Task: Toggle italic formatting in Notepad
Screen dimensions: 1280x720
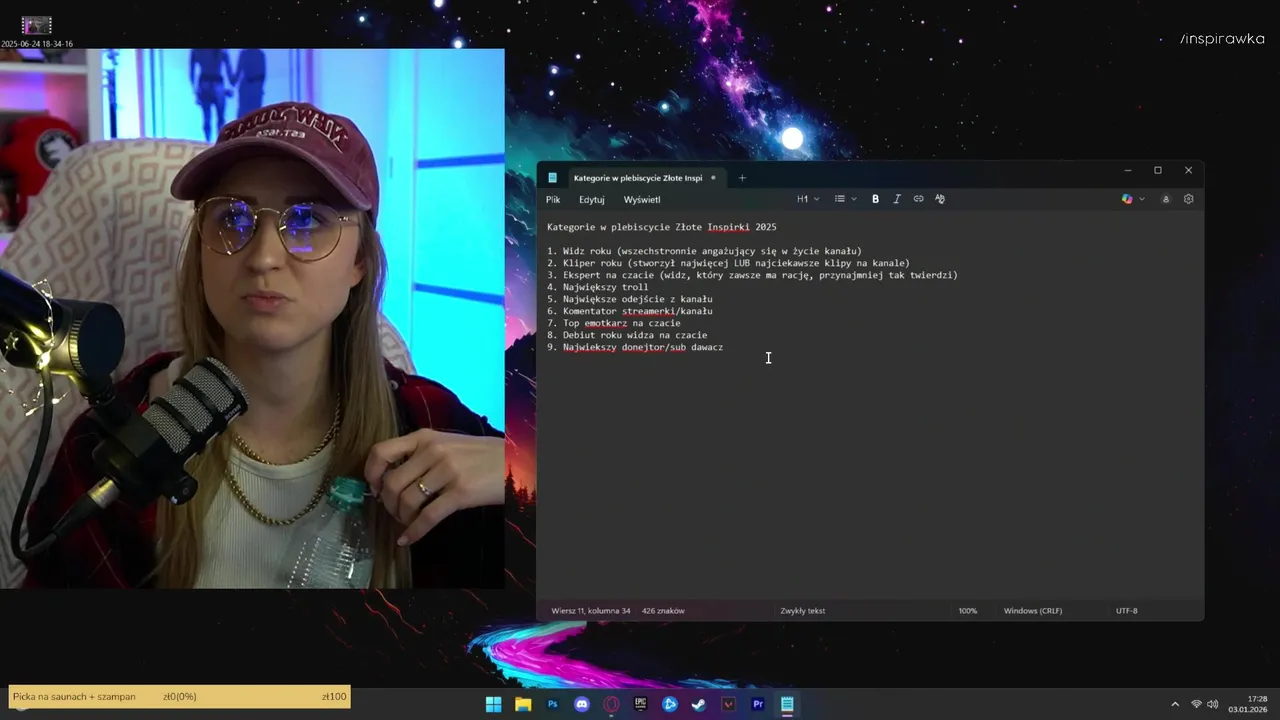Action: click(x=897, y=199)
